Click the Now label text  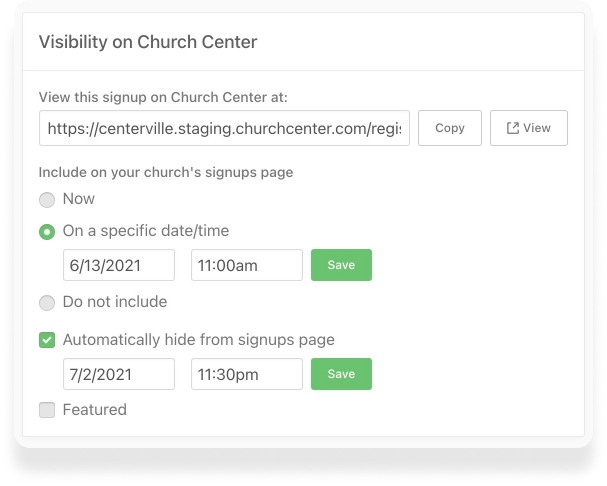(79, 199)
